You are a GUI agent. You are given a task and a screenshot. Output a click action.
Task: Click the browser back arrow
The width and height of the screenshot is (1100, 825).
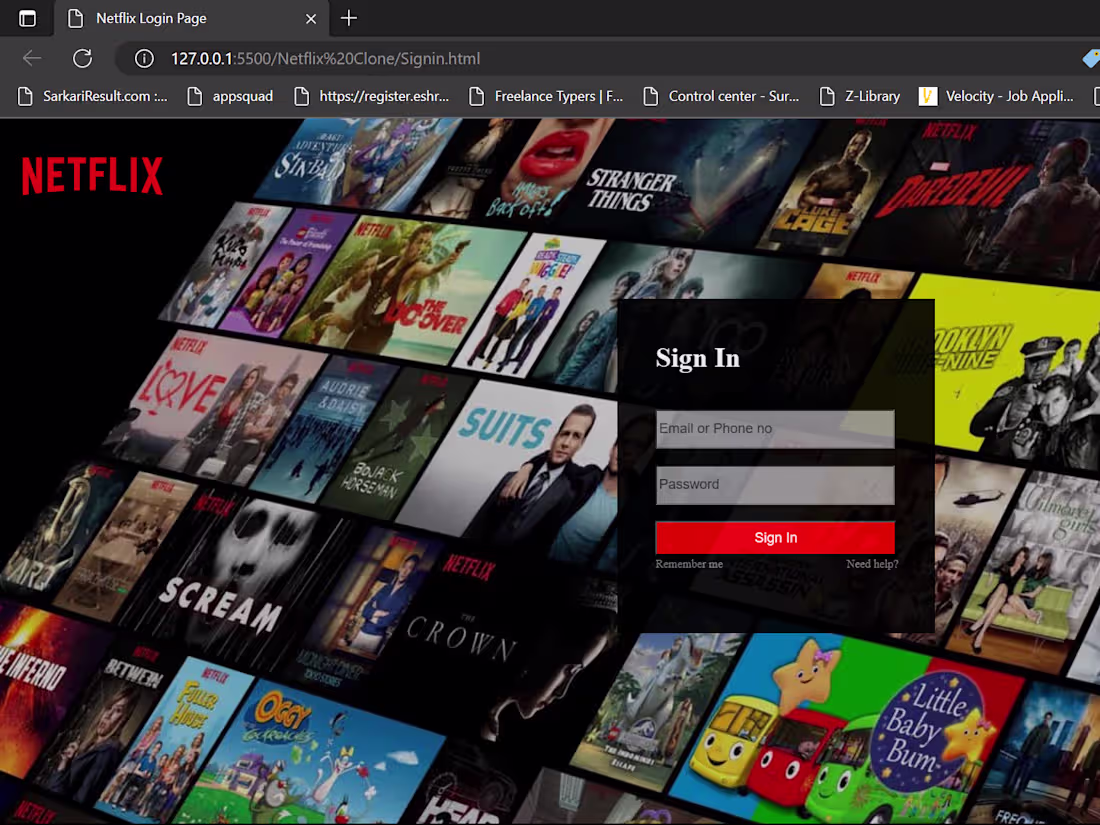[x=32, y=58]
